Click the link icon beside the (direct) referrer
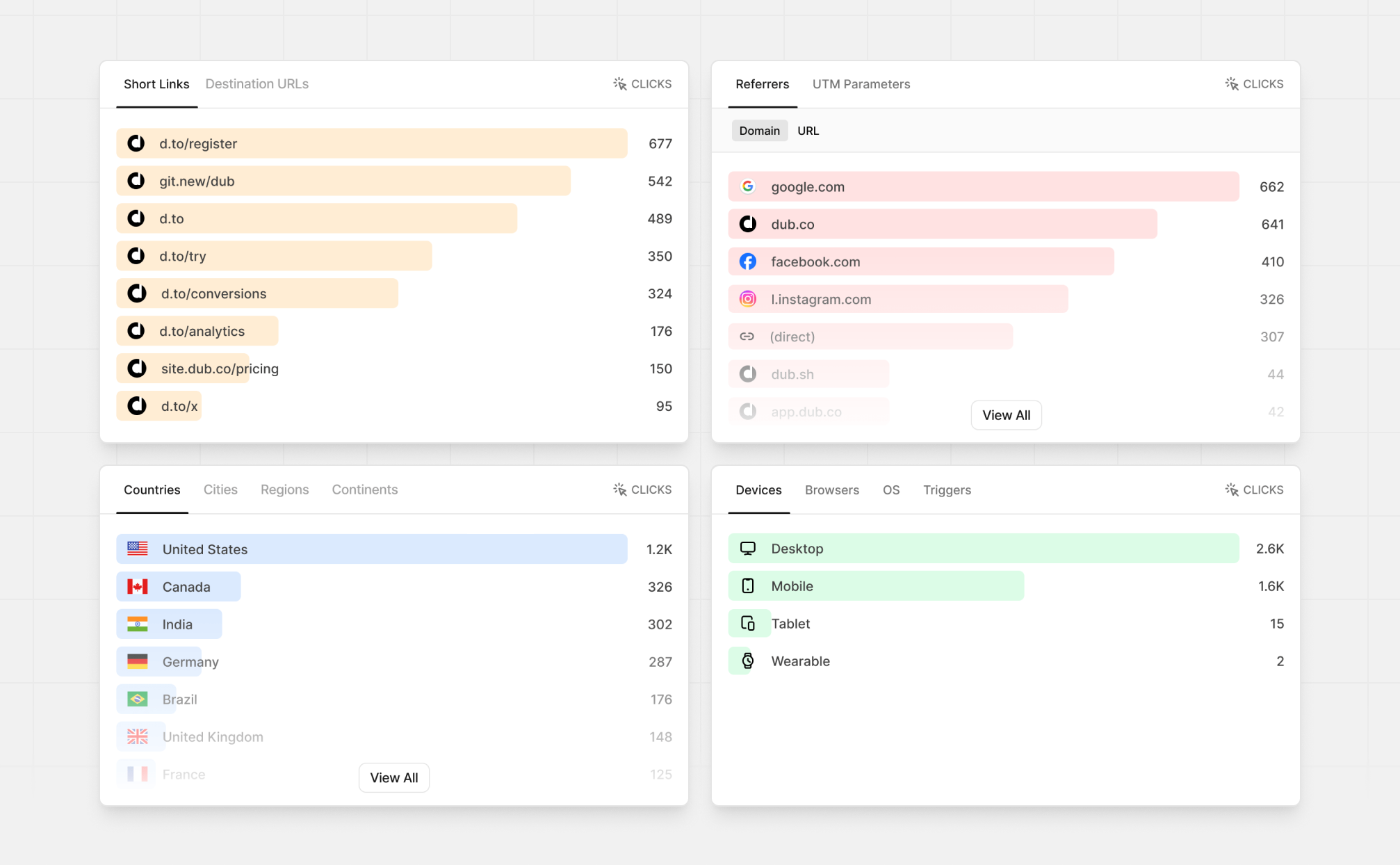1400x865 pixels. pos(747,337)
